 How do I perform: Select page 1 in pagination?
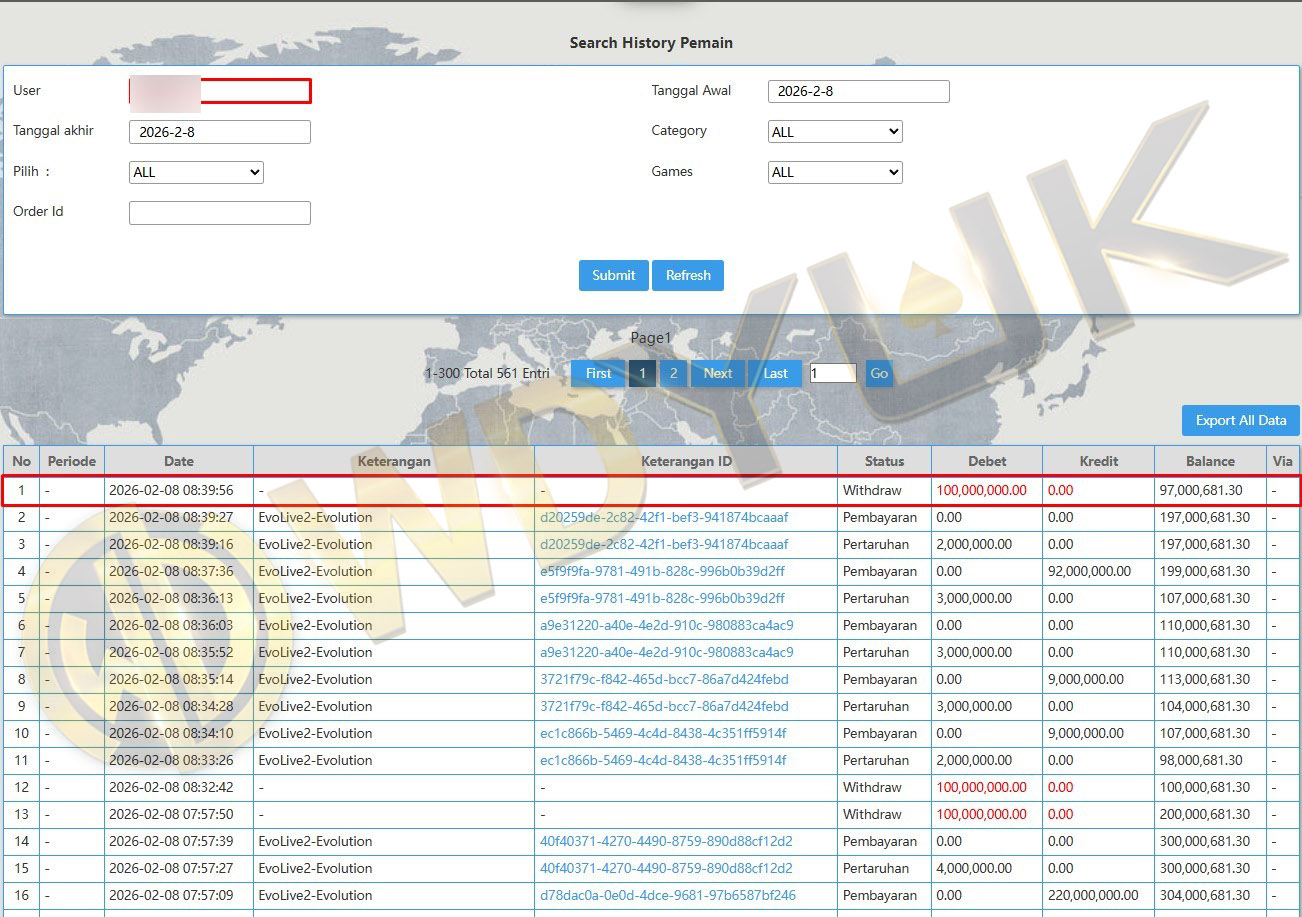coord(642,373)
